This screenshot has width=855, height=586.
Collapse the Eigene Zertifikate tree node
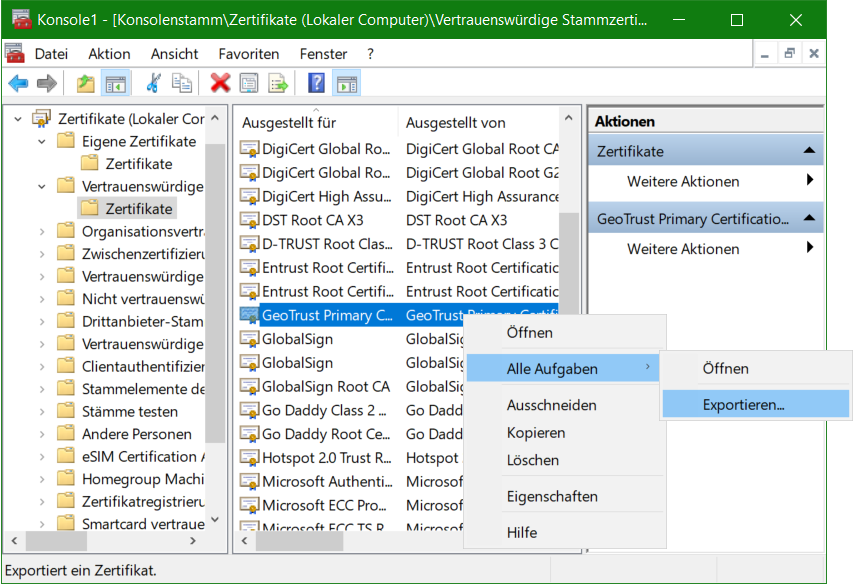click(x=42, y=141)
